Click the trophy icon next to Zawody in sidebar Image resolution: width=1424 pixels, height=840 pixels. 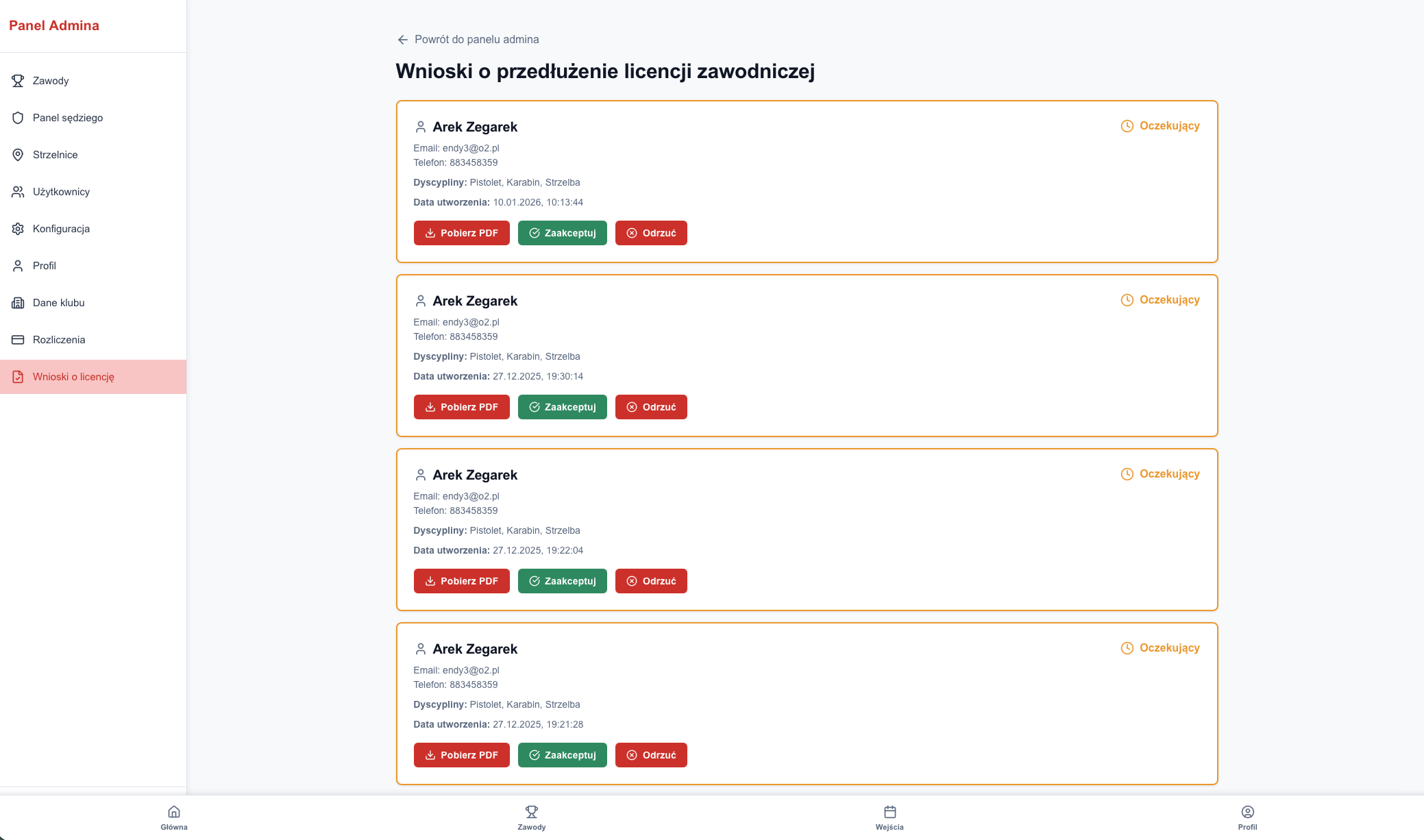(18, 81)
